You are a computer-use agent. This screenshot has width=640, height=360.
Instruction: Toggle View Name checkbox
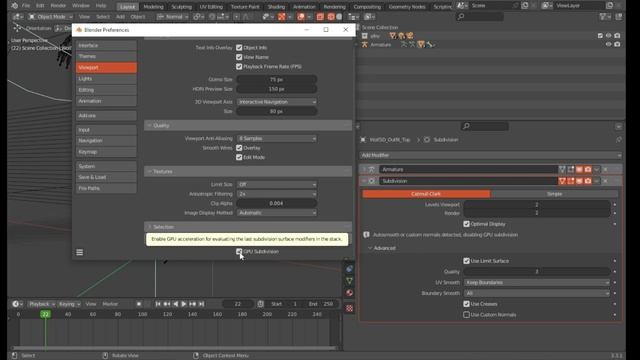click(239, 57)
